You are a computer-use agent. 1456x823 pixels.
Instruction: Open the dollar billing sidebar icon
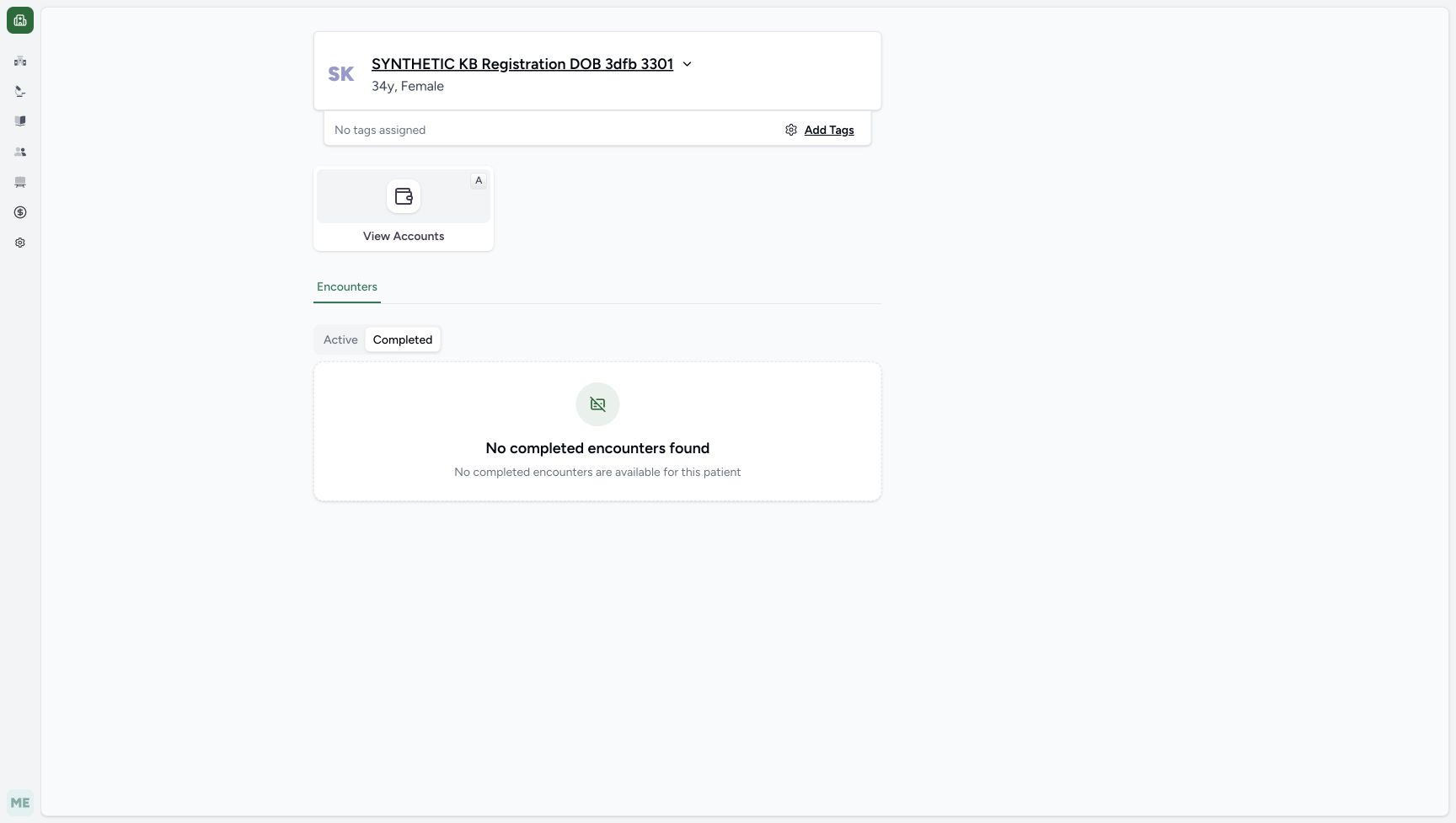click(20, 212)
